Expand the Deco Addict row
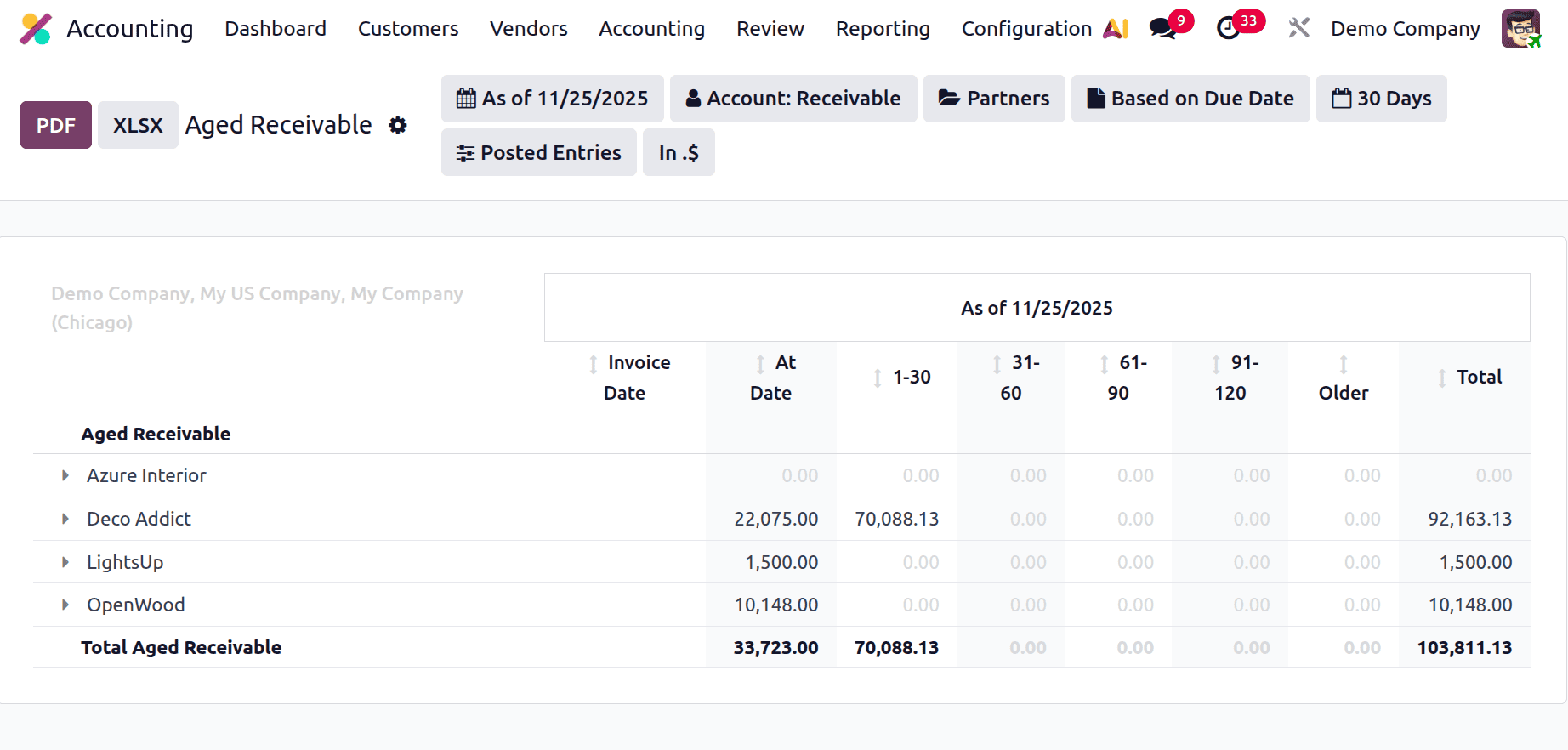 (65, 519)
